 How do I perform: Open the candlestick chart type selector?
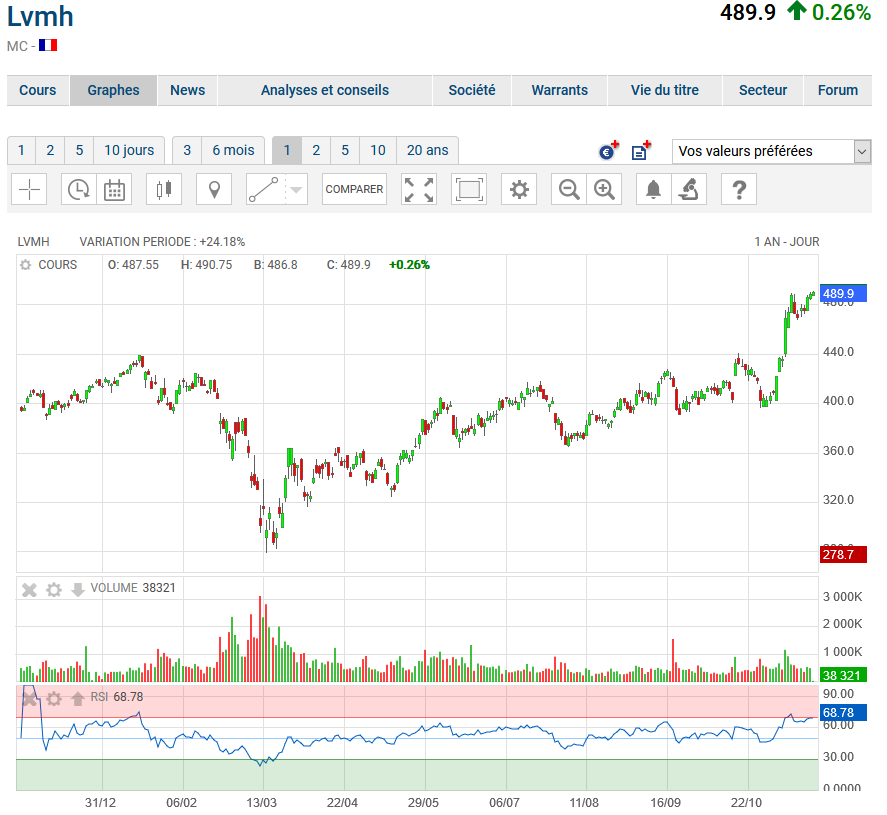[164, 189]
